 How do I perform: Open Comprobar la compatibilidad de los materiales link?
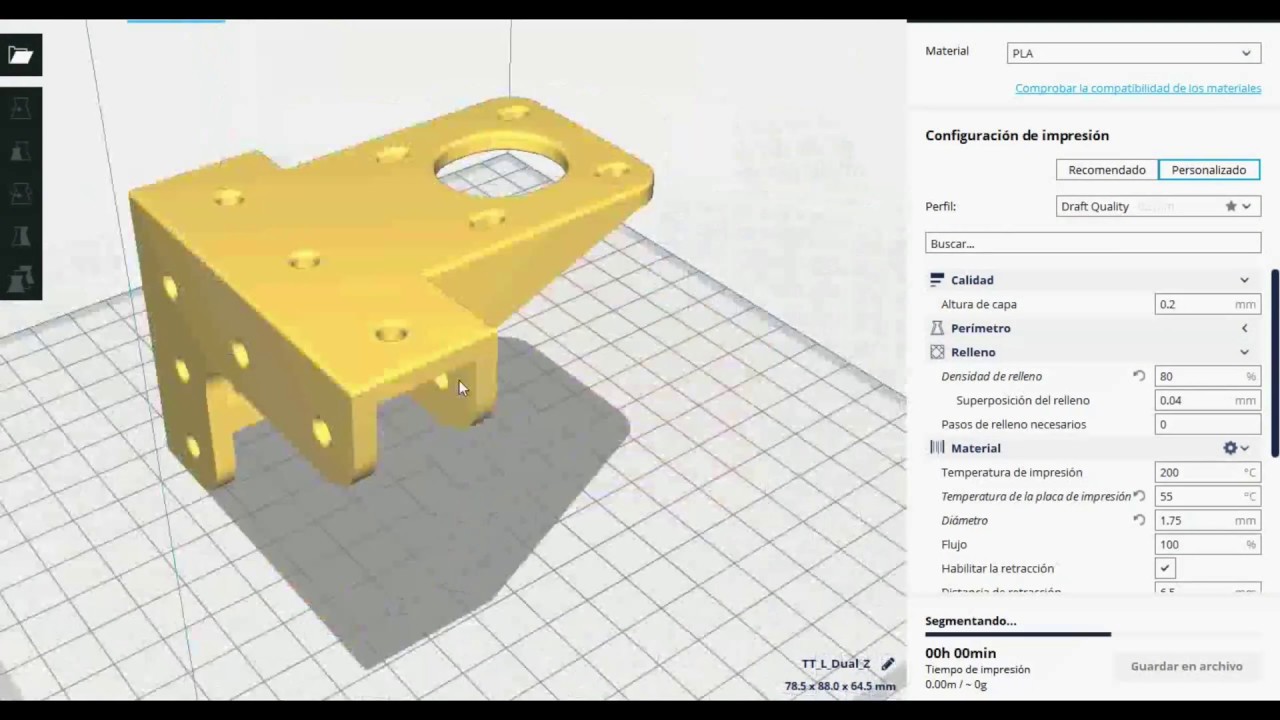pyautogui.click(x=1138, y=88)
